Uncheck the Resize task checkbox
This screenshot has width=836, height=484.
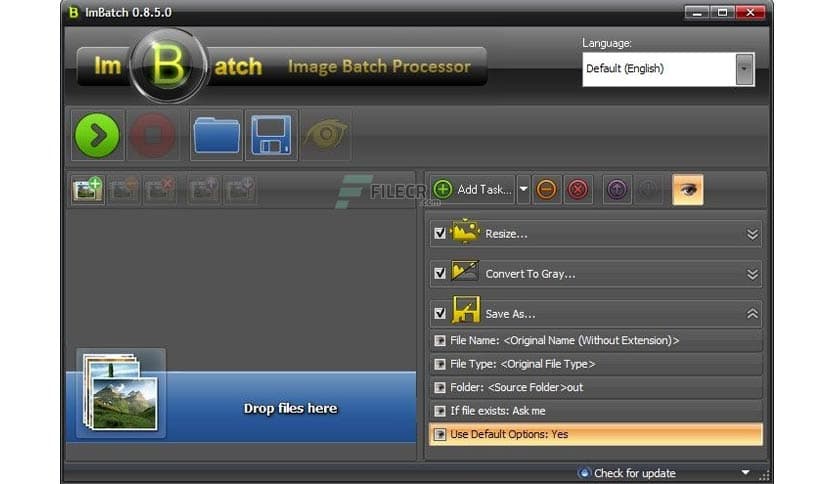pos(440,233)
